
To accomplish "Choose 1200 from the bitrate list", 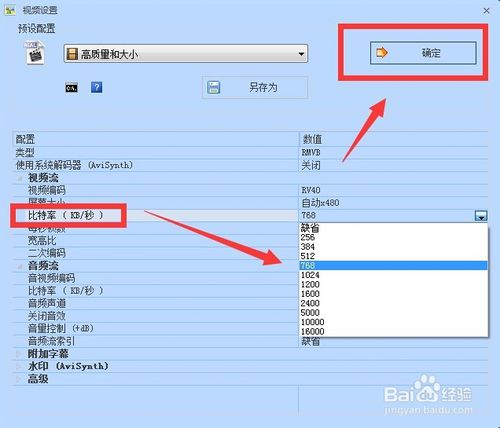I will [393, 284].
